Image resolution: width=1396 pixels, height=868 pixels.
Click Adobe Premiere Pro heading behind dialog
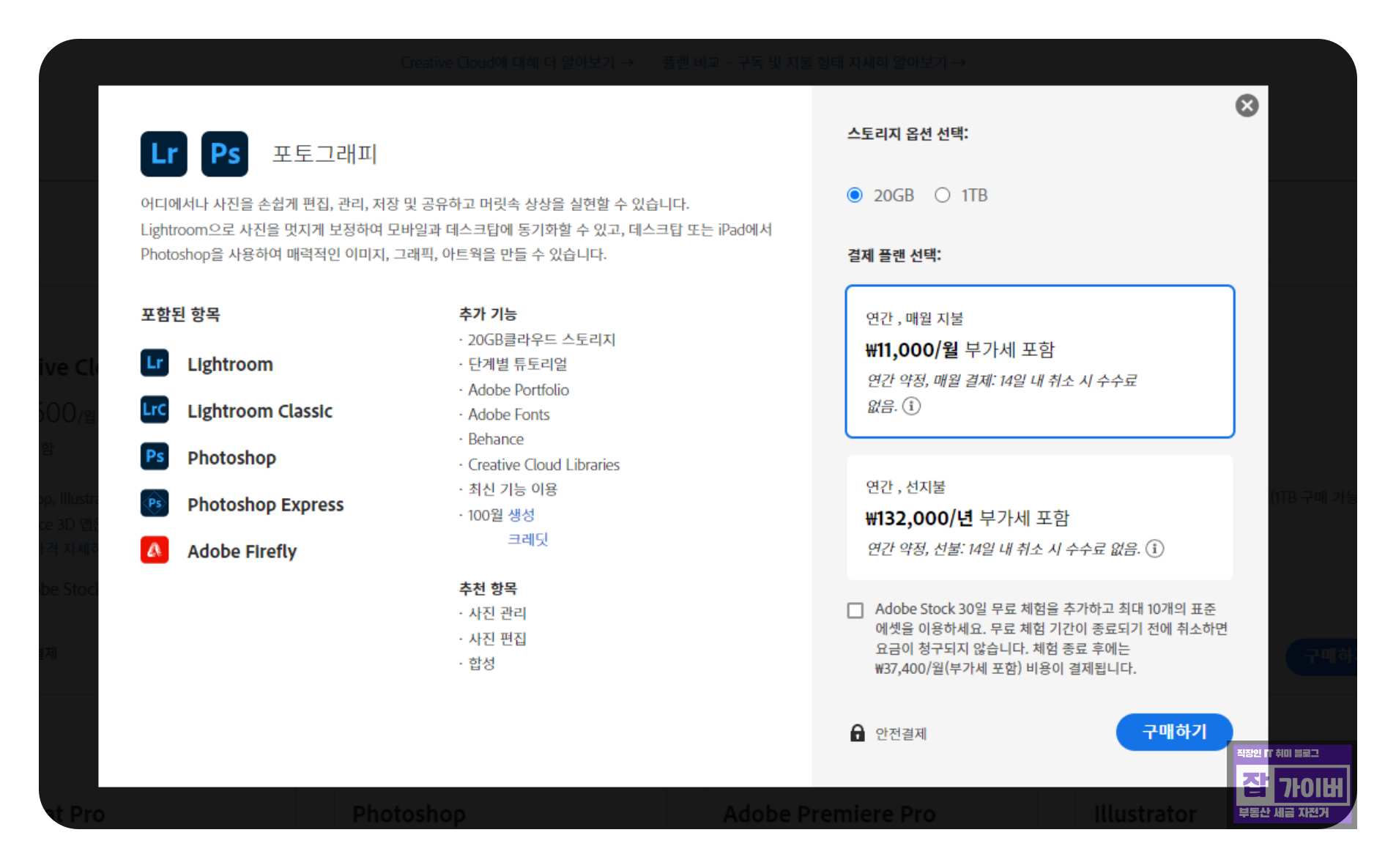point(828,814)
